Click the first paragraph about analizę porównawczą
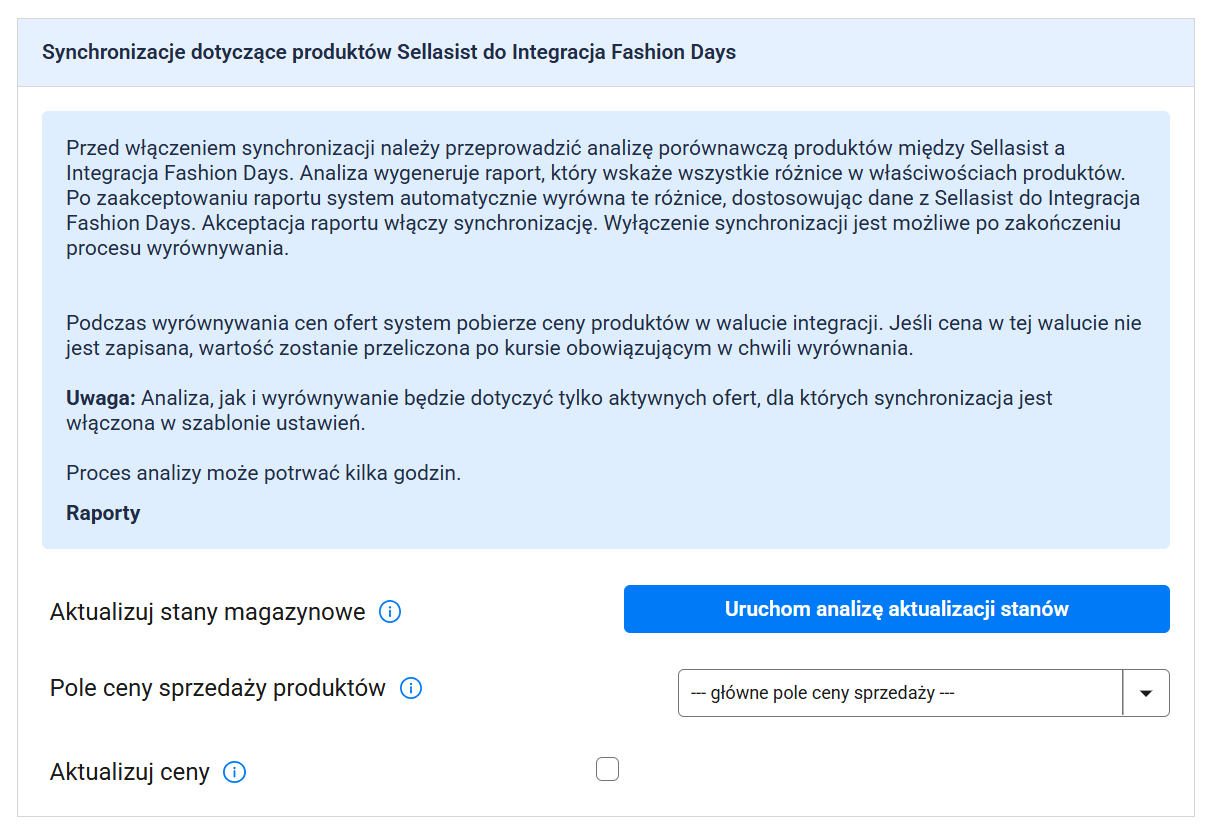1213x834 pixels. [600, 198]
